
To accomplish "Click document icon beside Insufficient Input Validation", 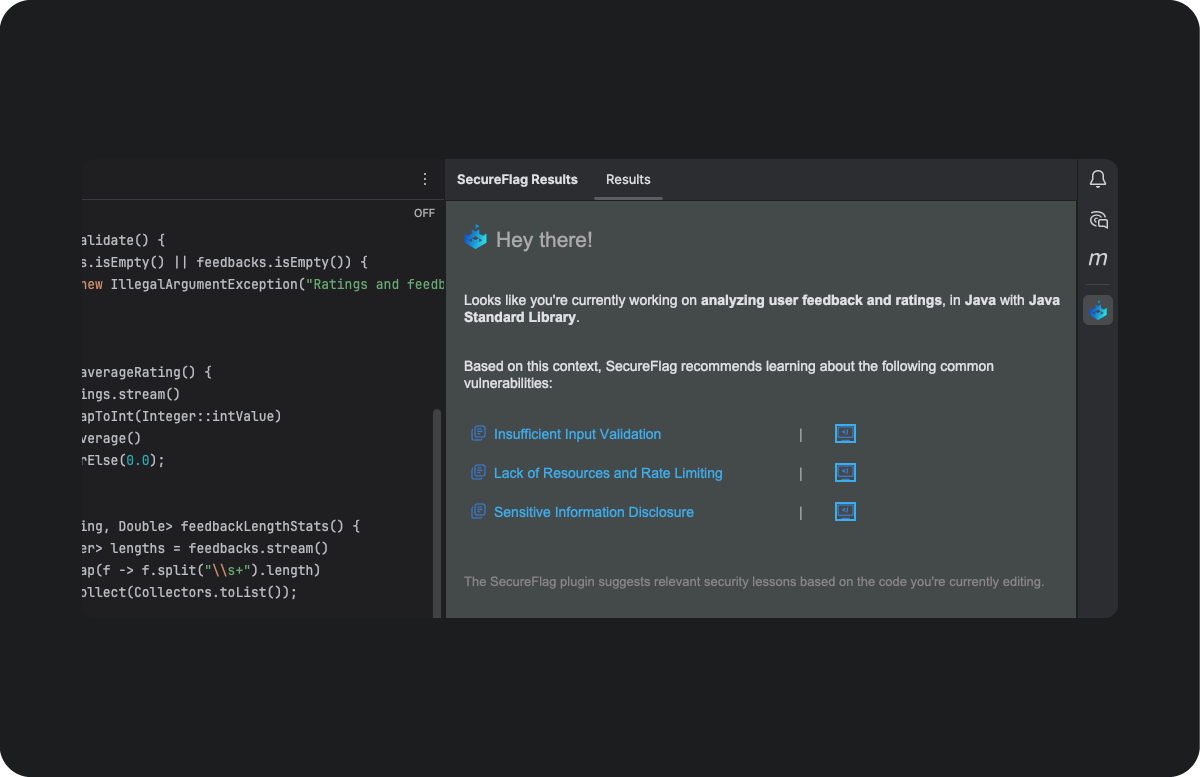I will tap(478, 434).
